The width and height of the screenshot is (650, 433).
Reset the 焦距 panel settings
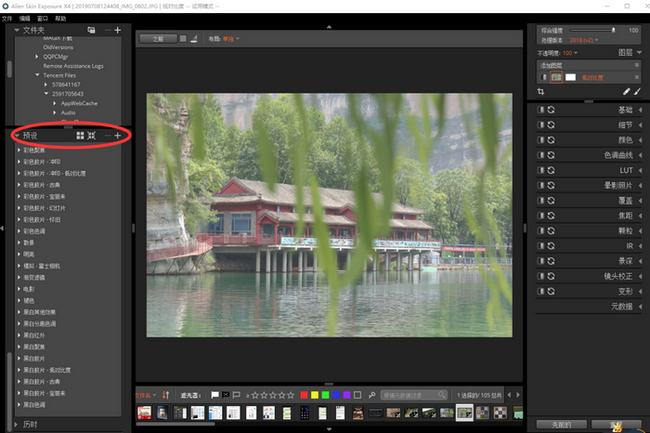click(x=551, y=215)
